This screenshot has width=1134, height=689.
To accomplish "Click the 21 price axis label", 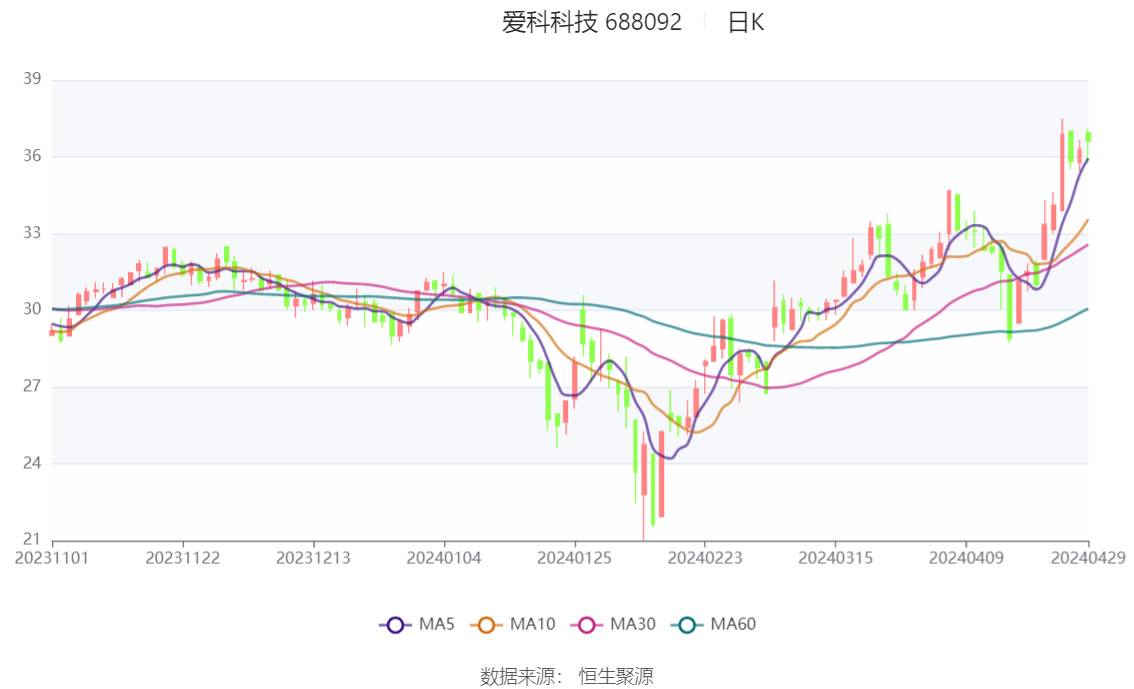I will pos(32,539).
